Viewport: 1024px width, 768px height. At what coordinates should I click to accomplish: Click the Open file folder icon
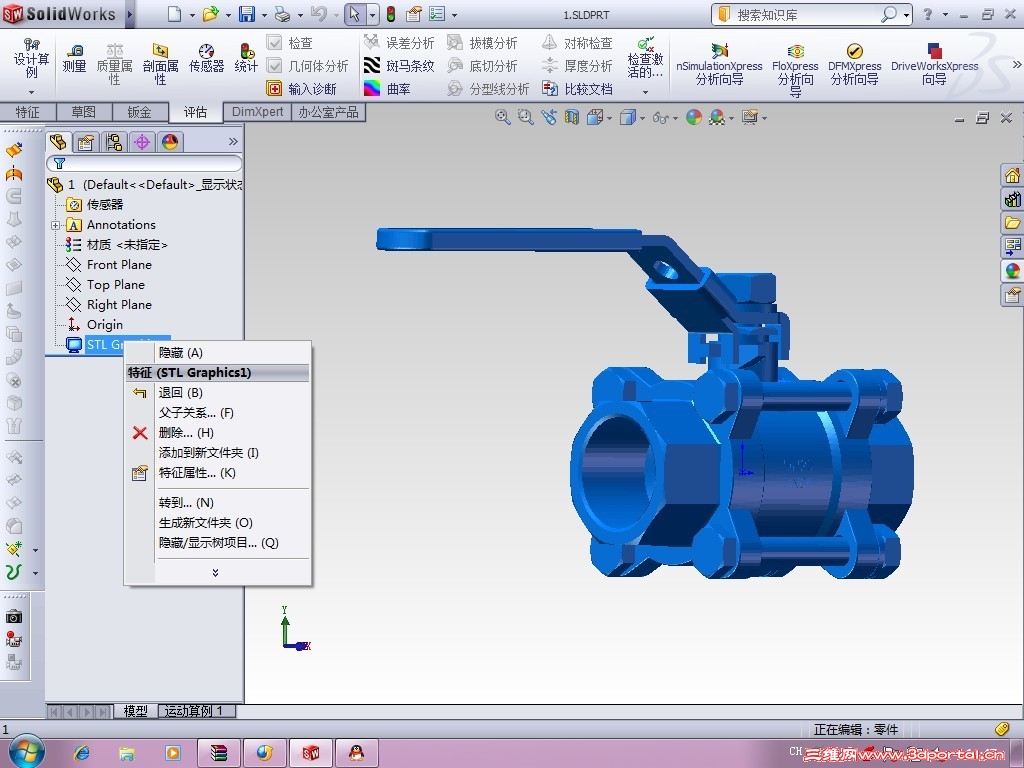[210, 14]
